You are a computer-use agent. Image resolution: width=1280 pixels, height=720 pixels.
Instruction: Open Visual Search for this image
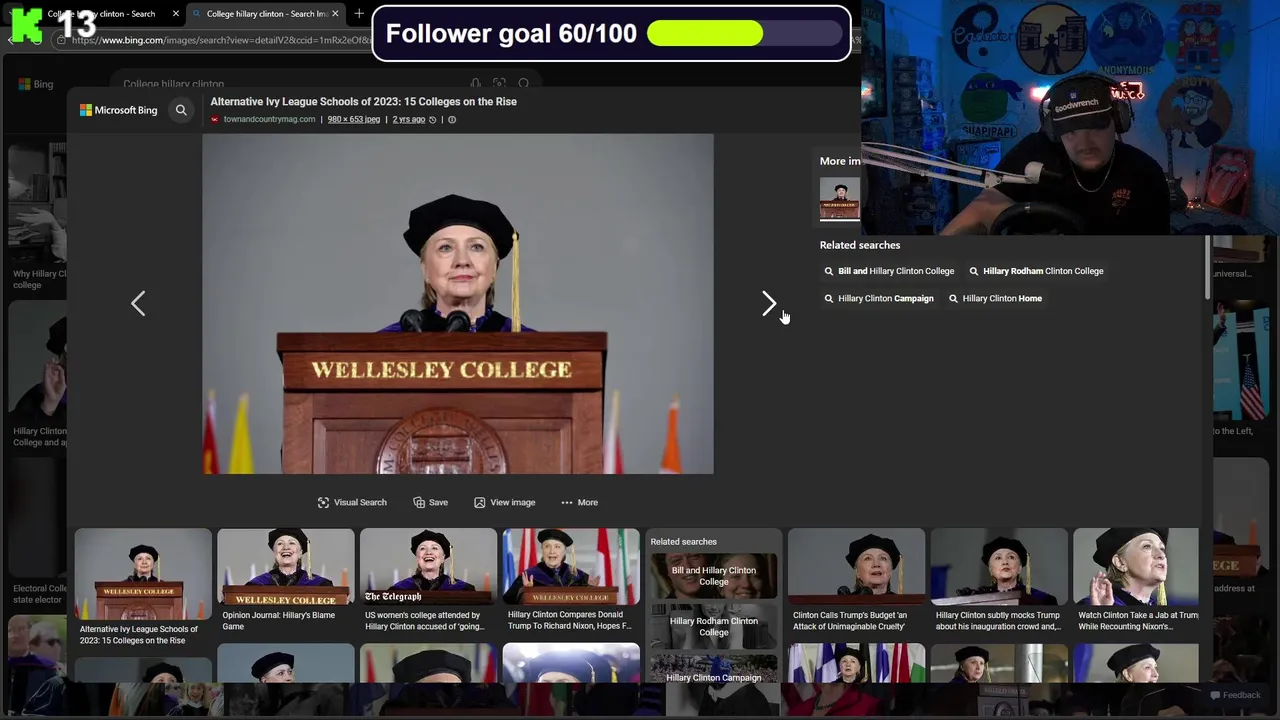[352, 502]
